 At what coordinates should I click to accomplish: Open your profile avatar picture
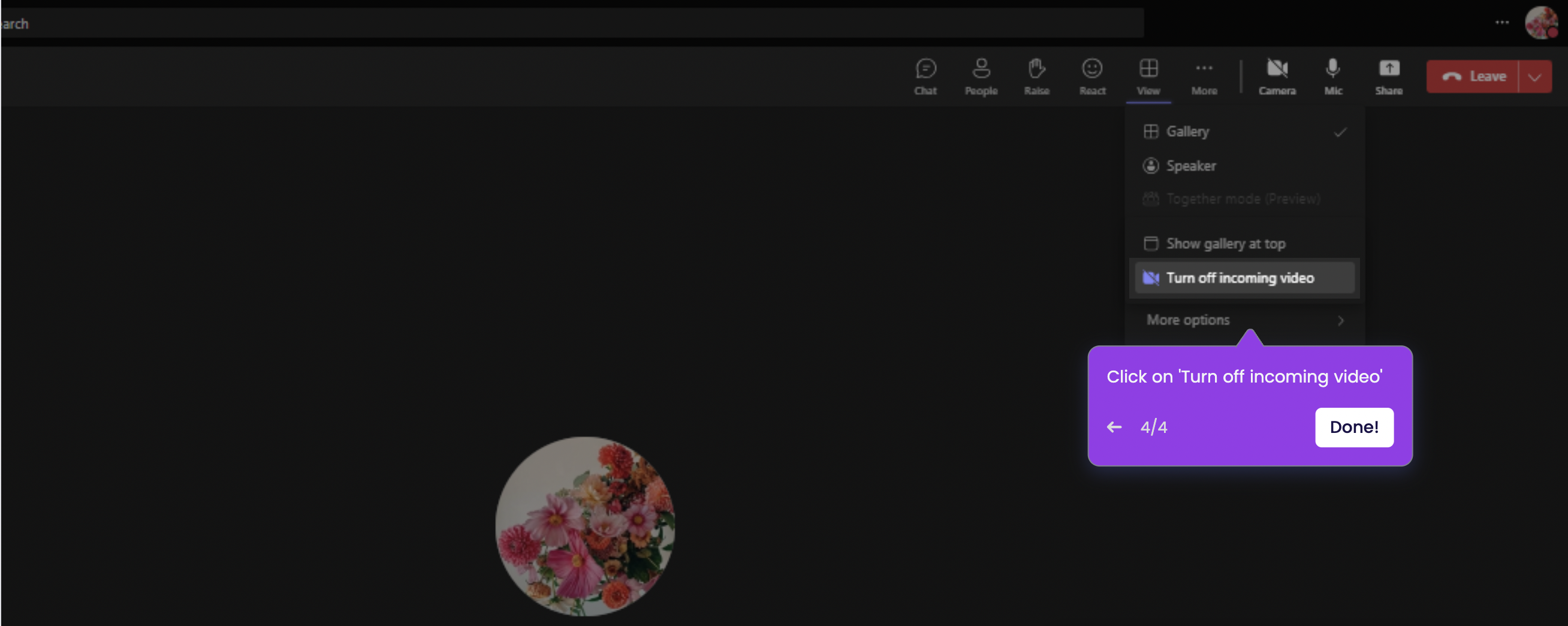[1540, 23]
